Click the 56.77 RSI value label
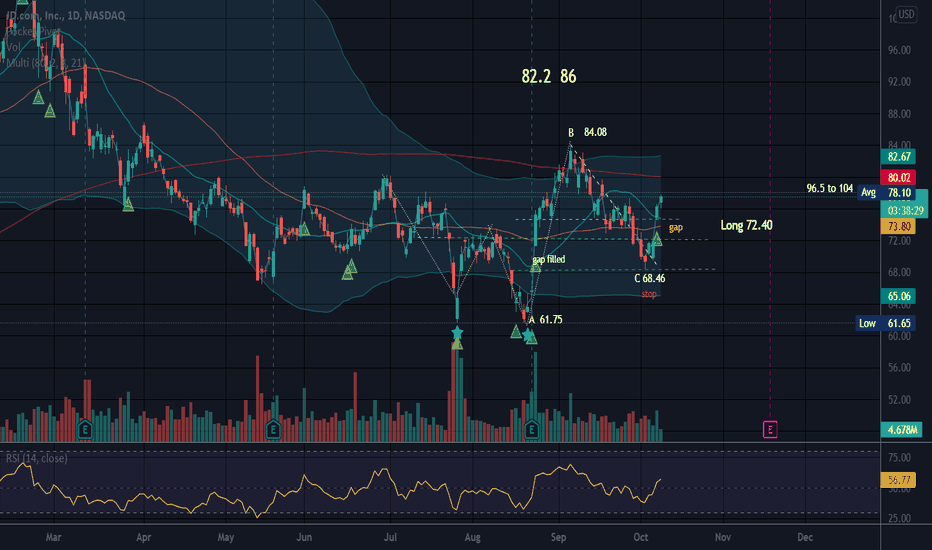The image size is (932, 550). click(898, 480)
